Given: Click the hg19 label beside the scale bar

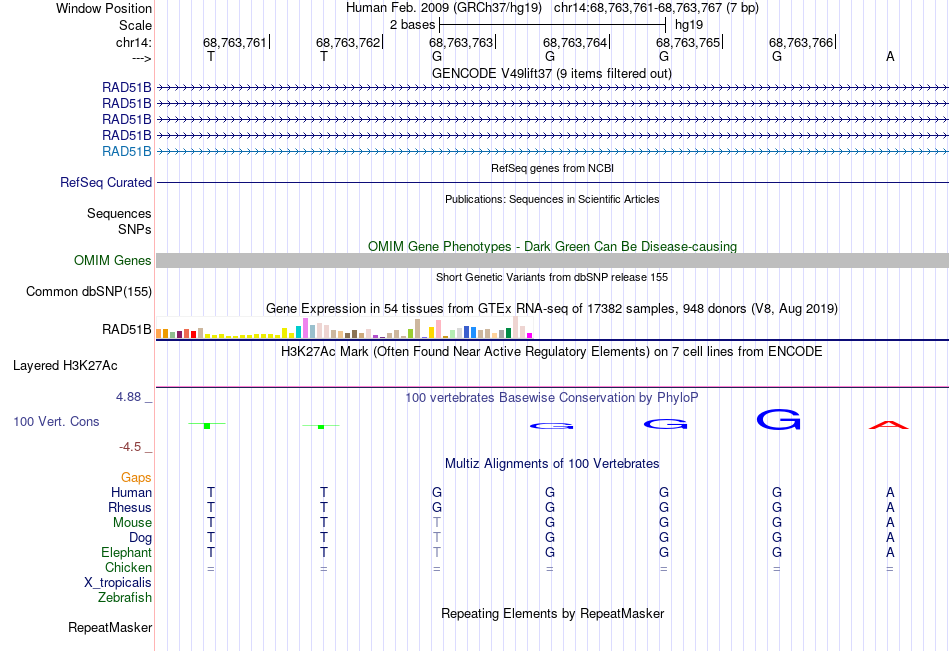Looking at the screenshot, I should [689, 25].
